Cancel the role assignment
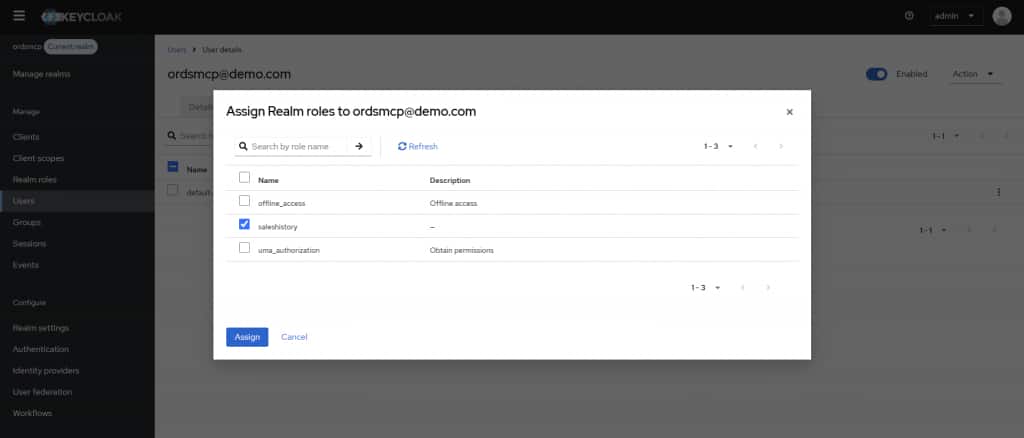This screenshot has width=1024, height=438. tap(294, 337)
